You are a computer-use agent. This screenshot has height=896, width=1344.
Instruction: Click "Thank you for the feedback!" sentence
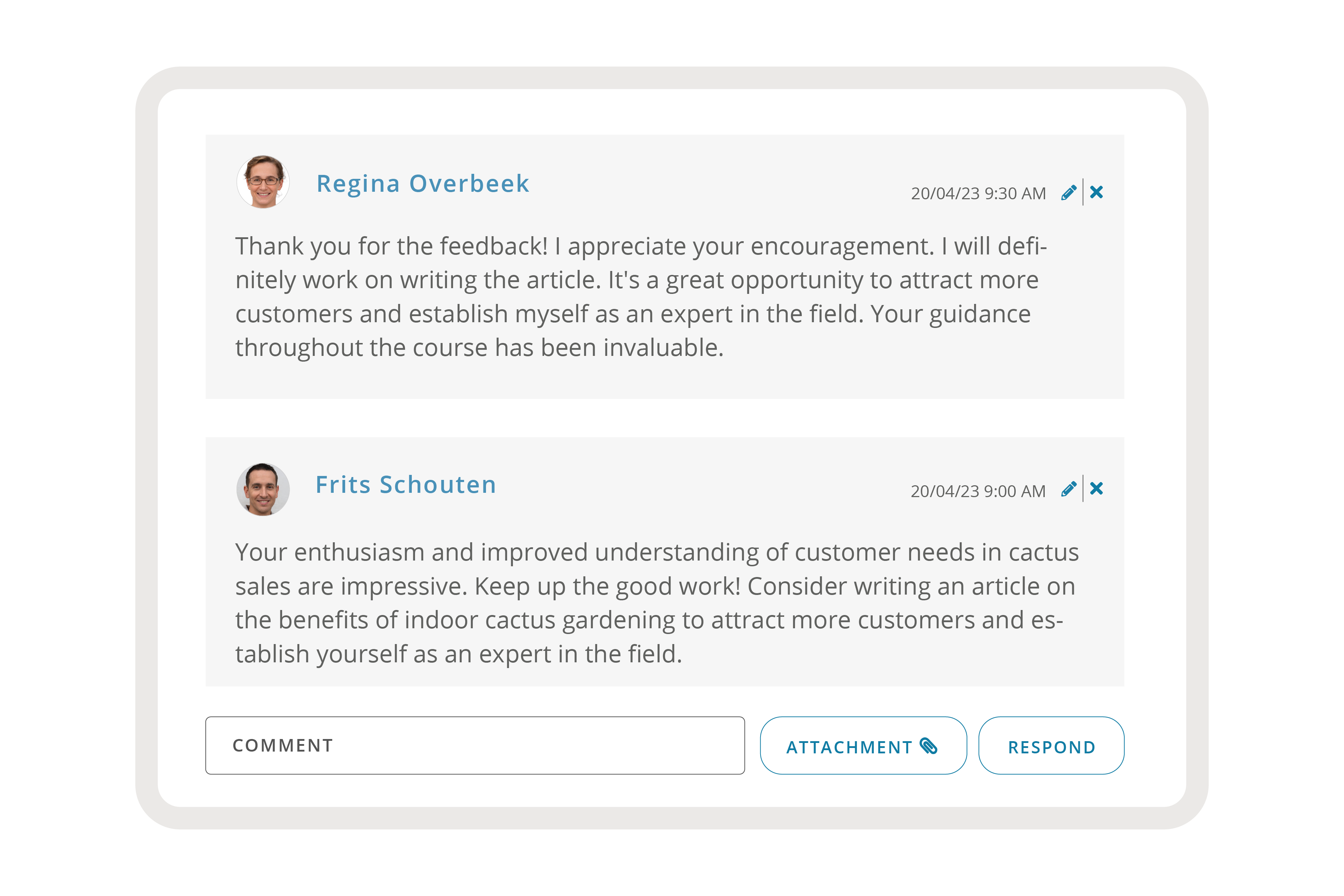point(391,247)
